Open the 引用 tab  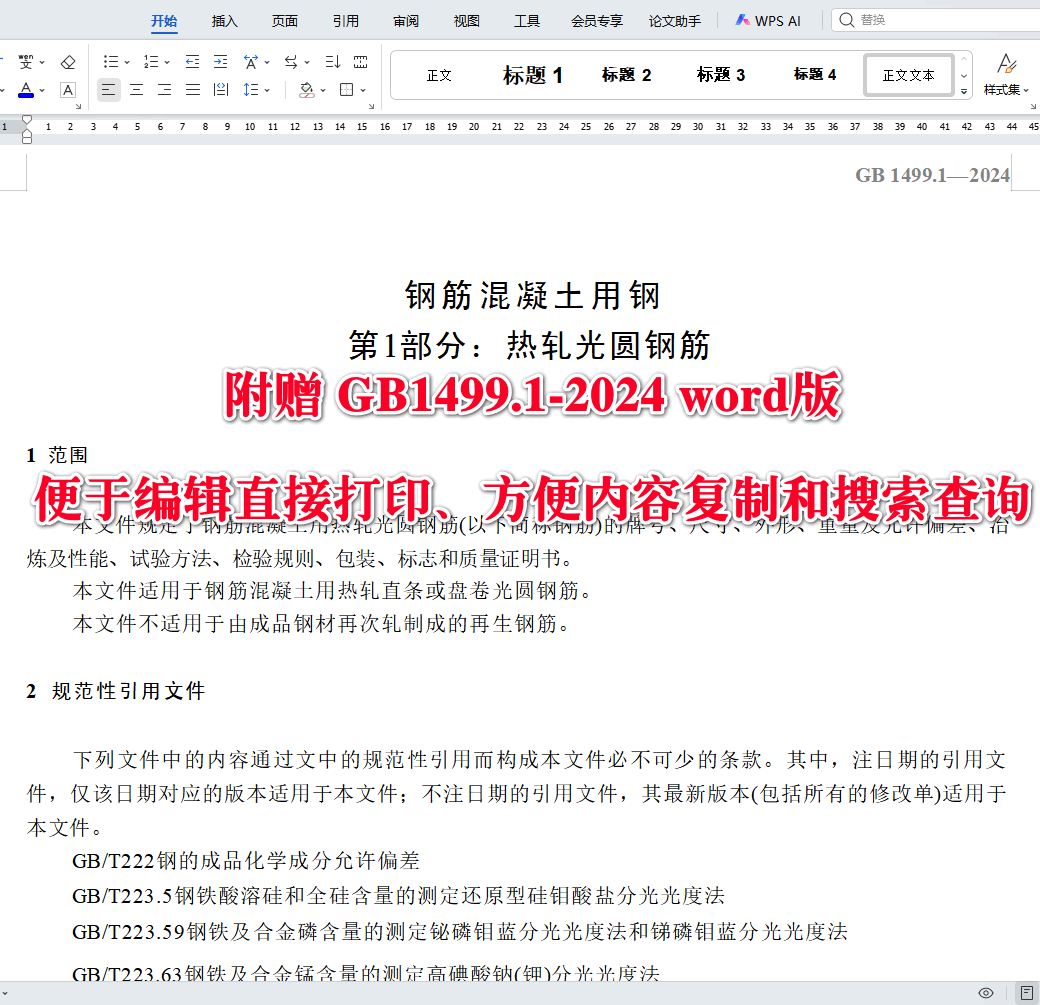pos(346,21)
